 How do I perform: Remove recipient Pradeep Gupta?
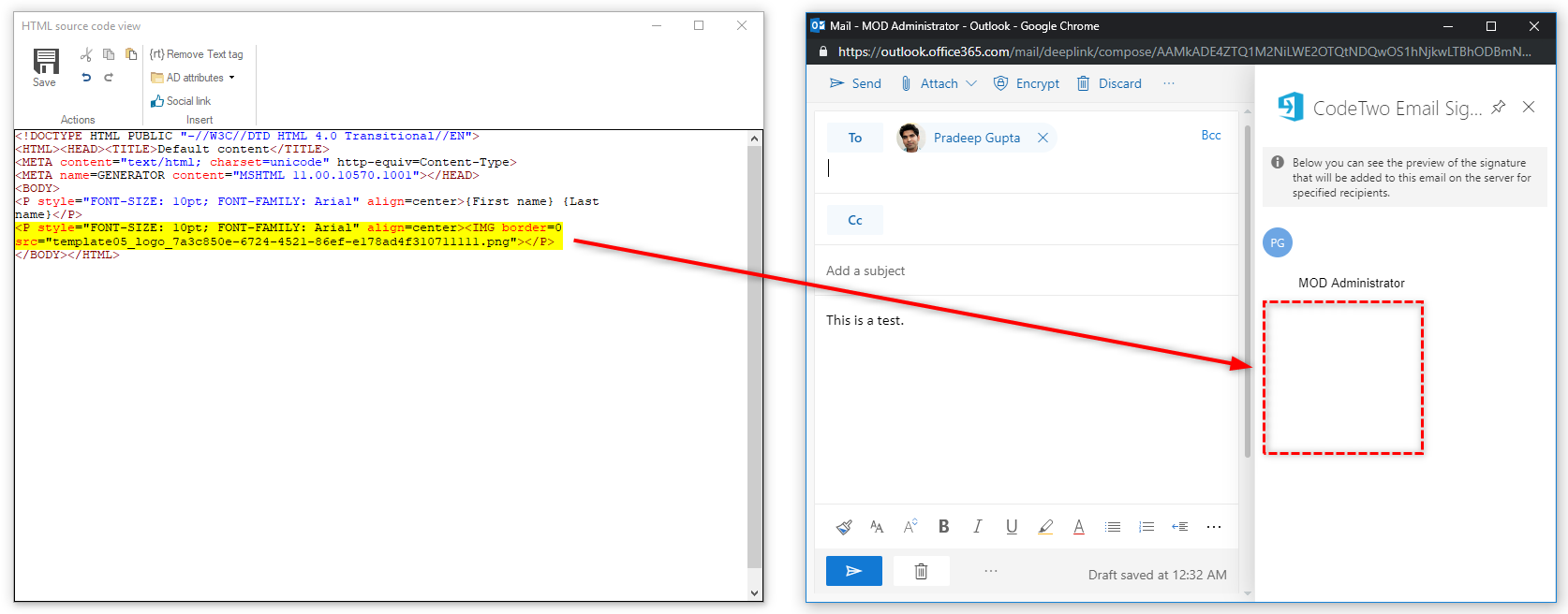[x=1043, y=138]
